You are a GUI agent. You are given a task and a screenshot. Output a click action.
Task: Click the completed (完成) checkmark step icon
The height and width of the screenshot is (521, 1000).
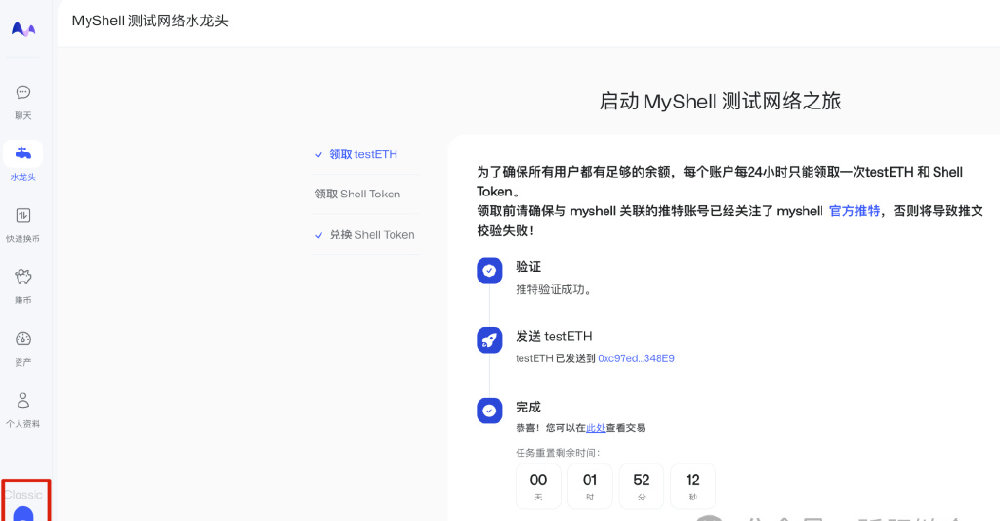[x=489, y=411]
